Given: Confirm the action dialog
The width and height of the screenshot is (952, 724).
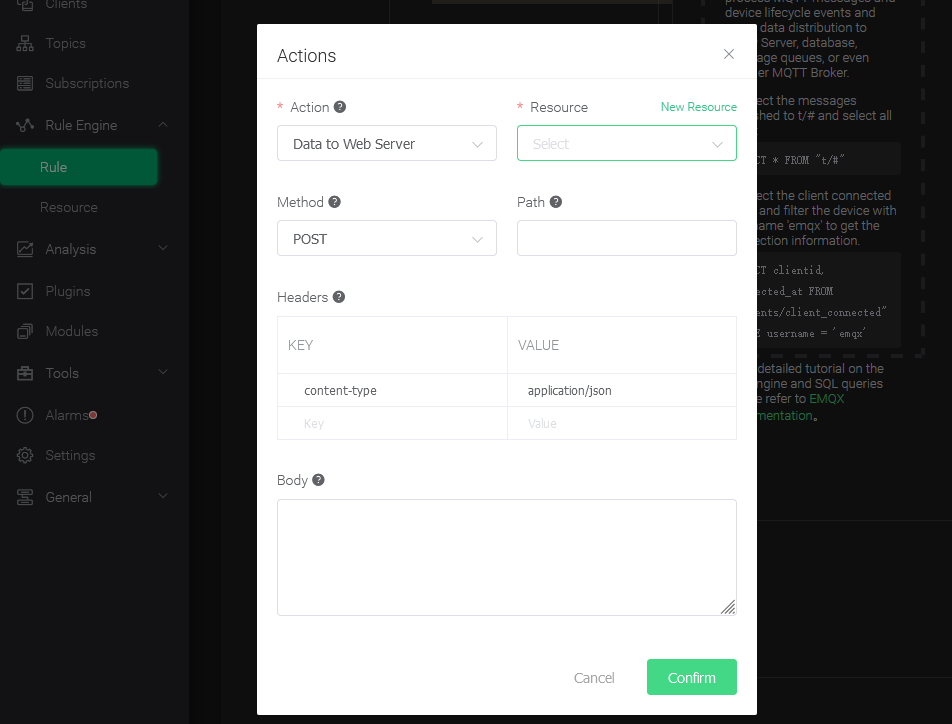Looking at the screenshot, I should coord(691,677).
